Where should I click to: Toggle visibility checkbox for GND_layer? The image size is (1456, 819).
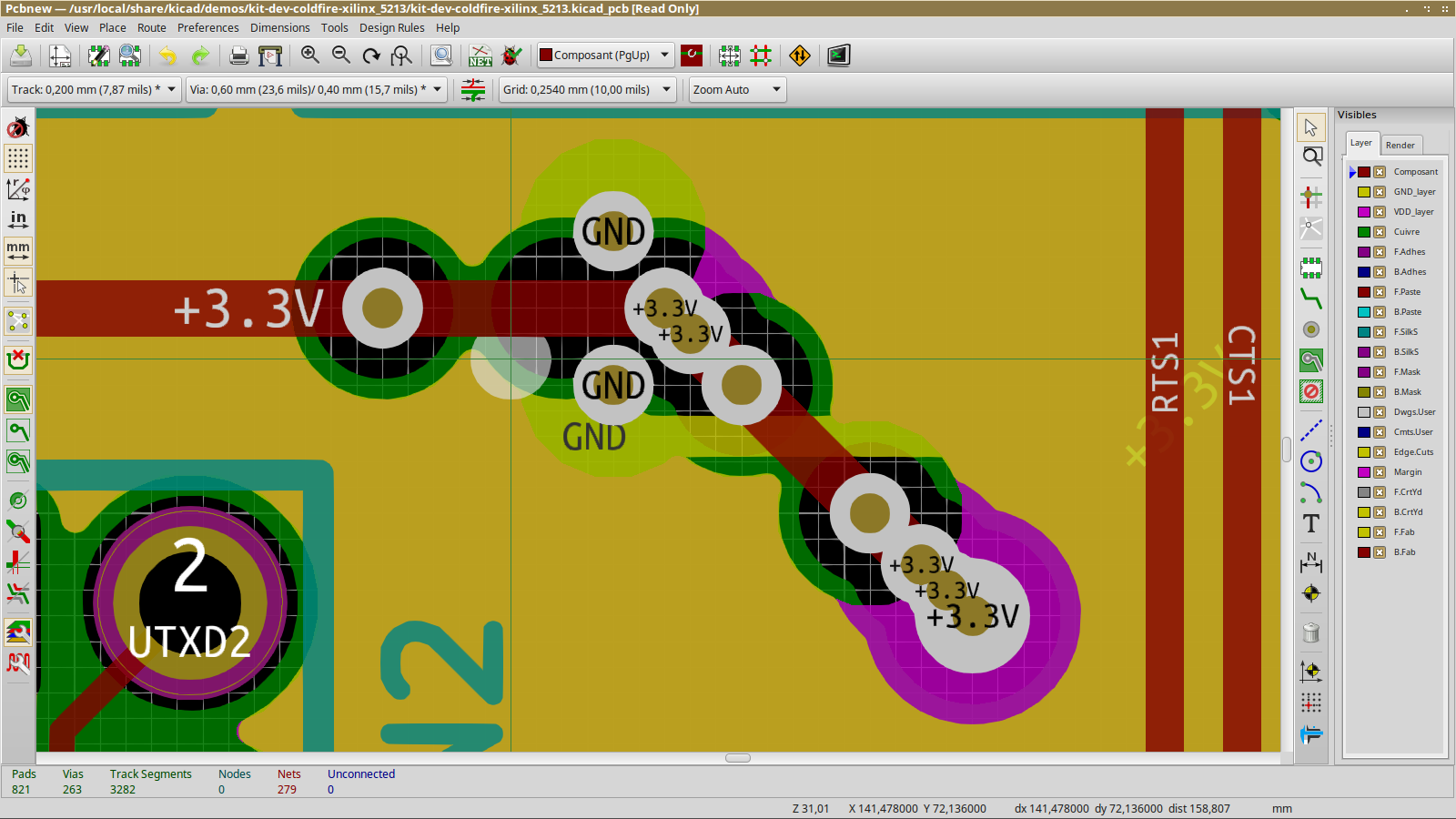[1380, 192]
